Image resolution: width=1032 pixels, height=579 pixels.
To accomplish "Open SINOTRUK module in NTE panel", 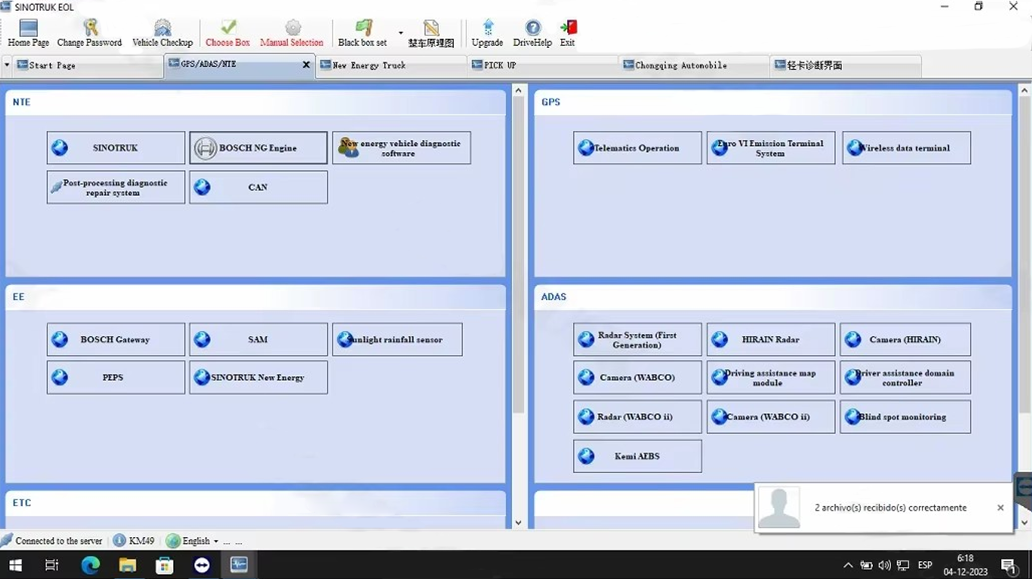I will pos(116,148).
